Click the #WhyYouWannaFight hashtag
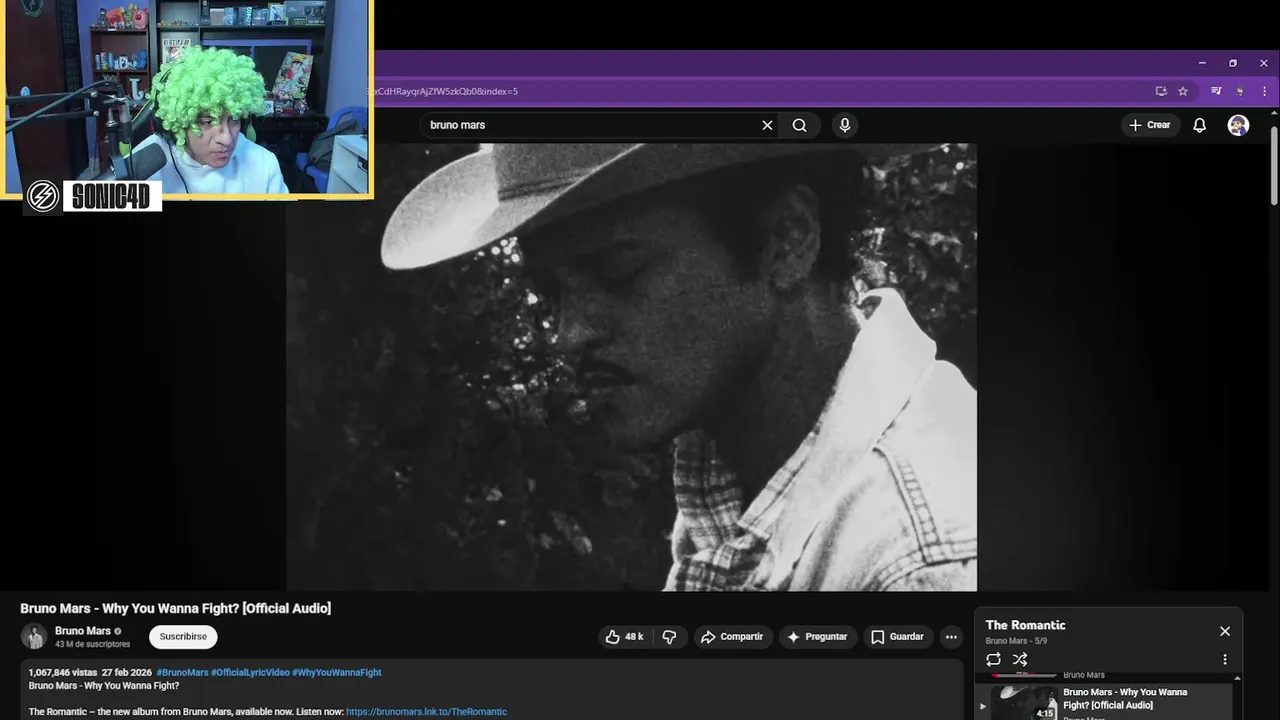 pyautogui.click(x=337, y=673)
